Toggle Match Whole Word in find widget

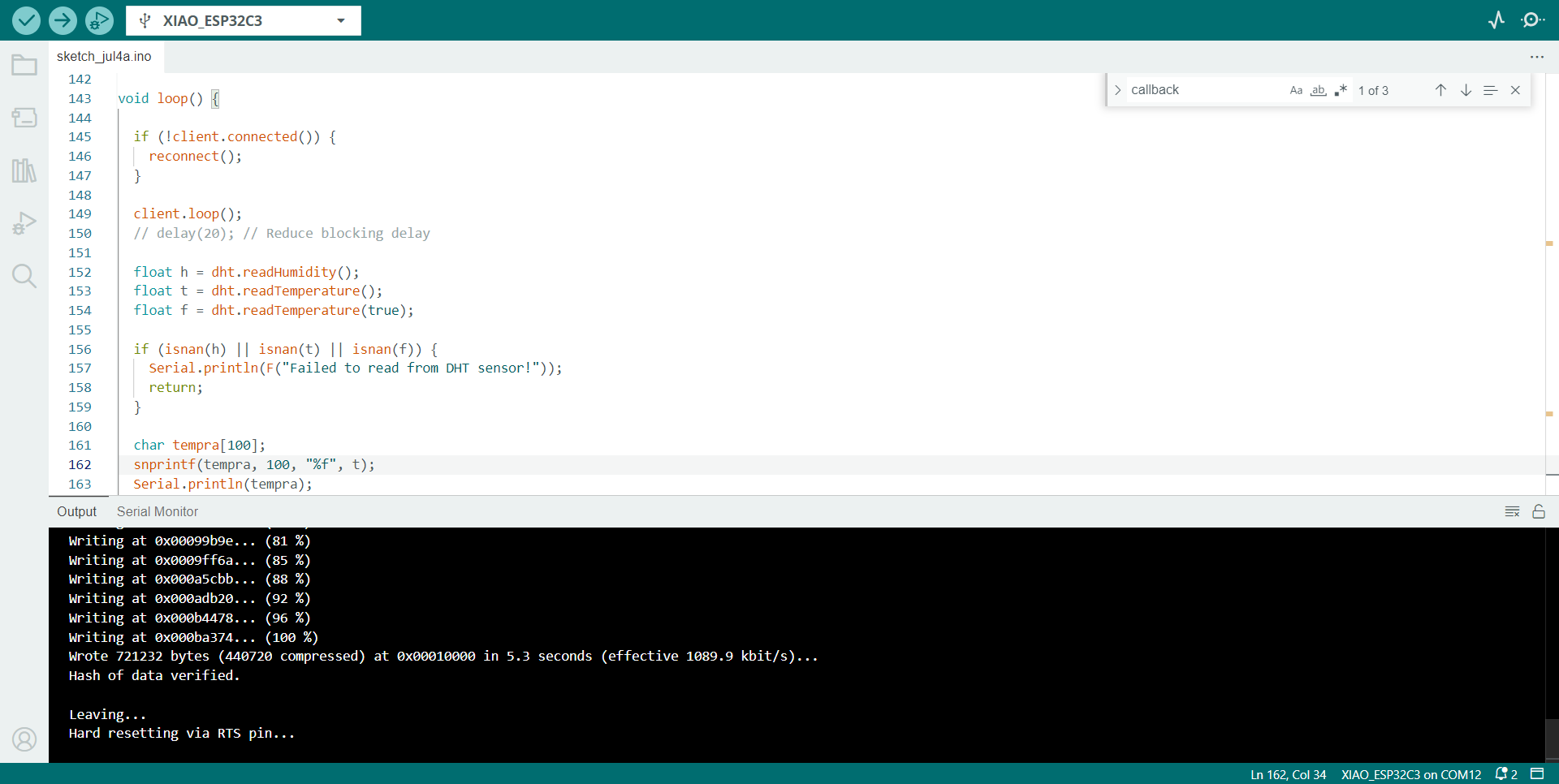1319,90
